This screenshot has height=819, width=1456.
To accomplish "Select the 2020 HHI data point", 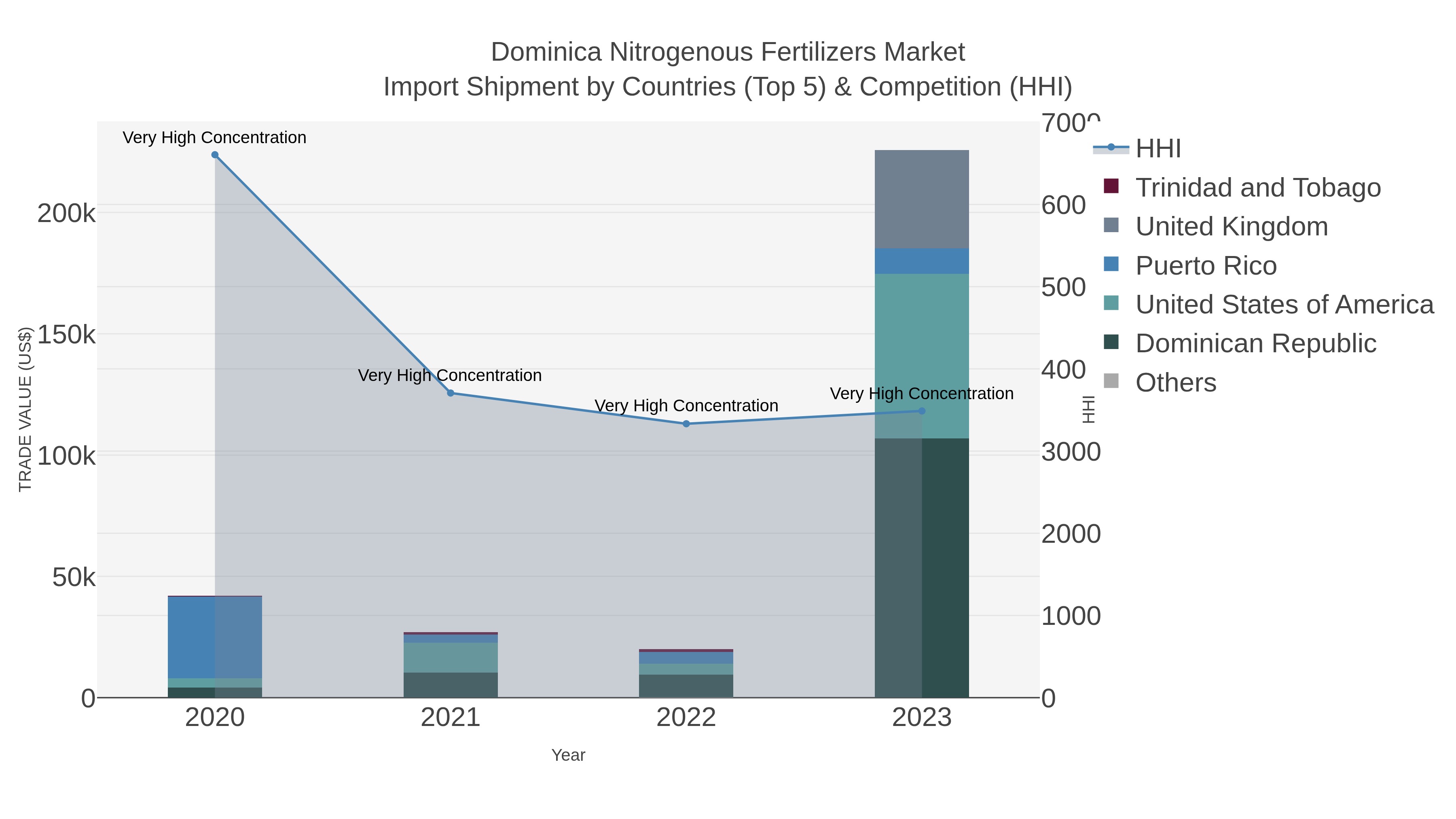I will tap(215, 155).
